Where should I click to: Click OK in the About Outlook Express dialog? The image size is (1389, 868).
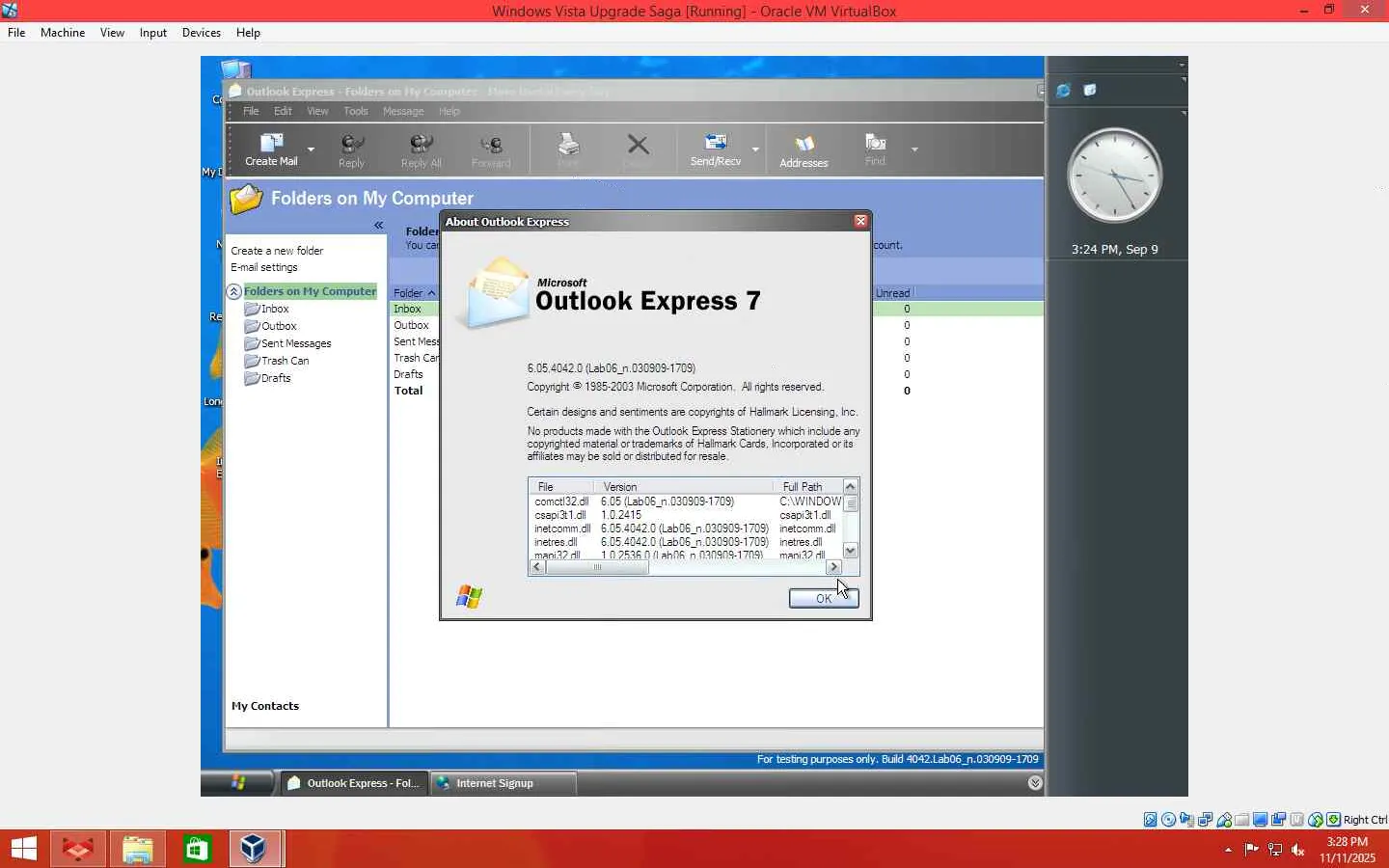[x=824, y=598]
